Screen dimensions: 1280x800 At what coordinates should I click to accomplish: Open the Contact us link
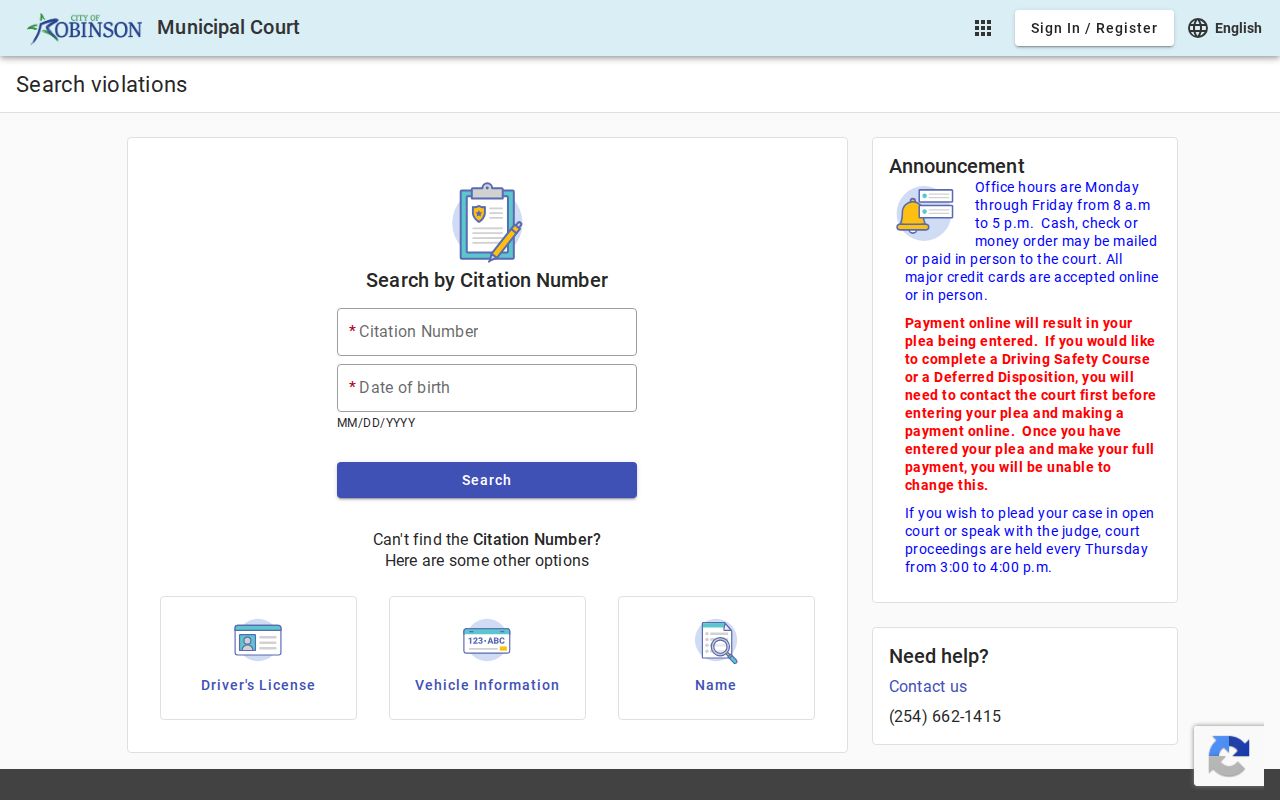(928, 686)
